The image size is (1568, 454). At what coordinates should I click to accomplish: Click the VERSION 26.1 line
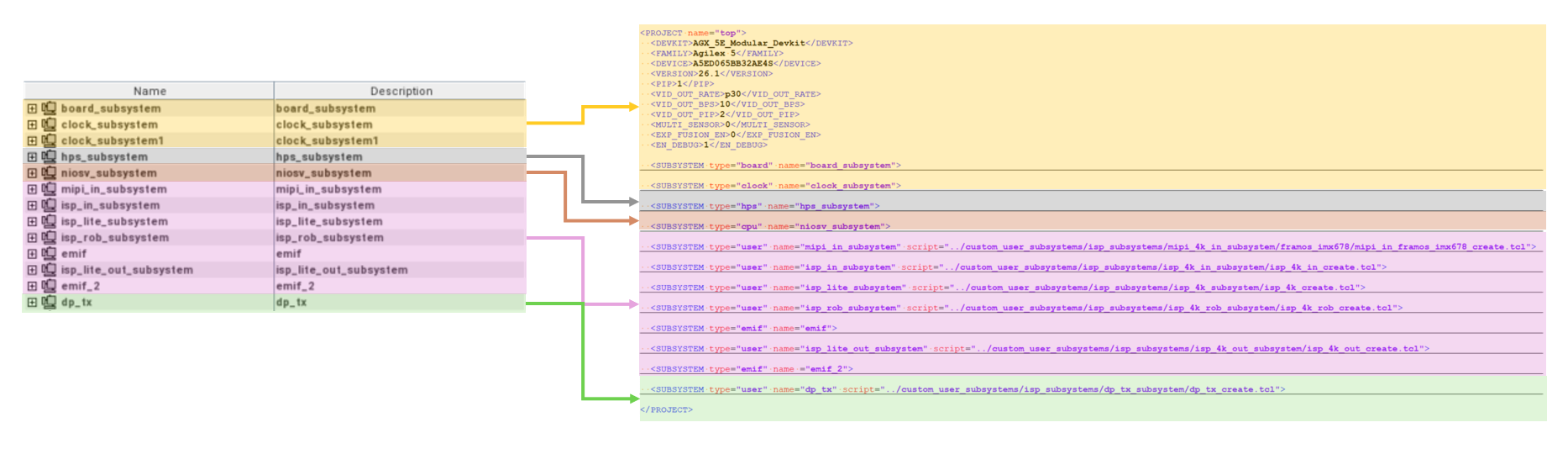[x=711, y=74]
